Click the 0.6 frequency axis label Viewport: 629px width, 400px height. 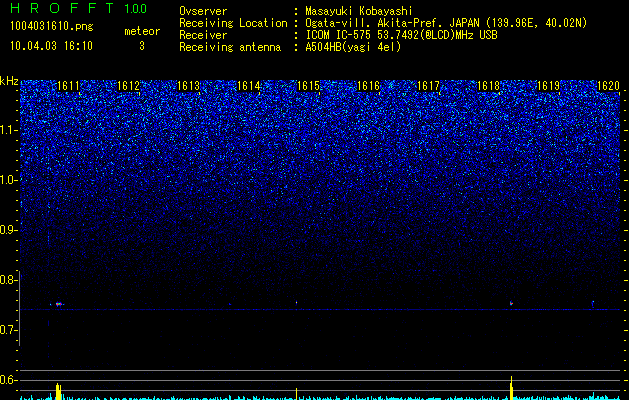coord(8,380)
